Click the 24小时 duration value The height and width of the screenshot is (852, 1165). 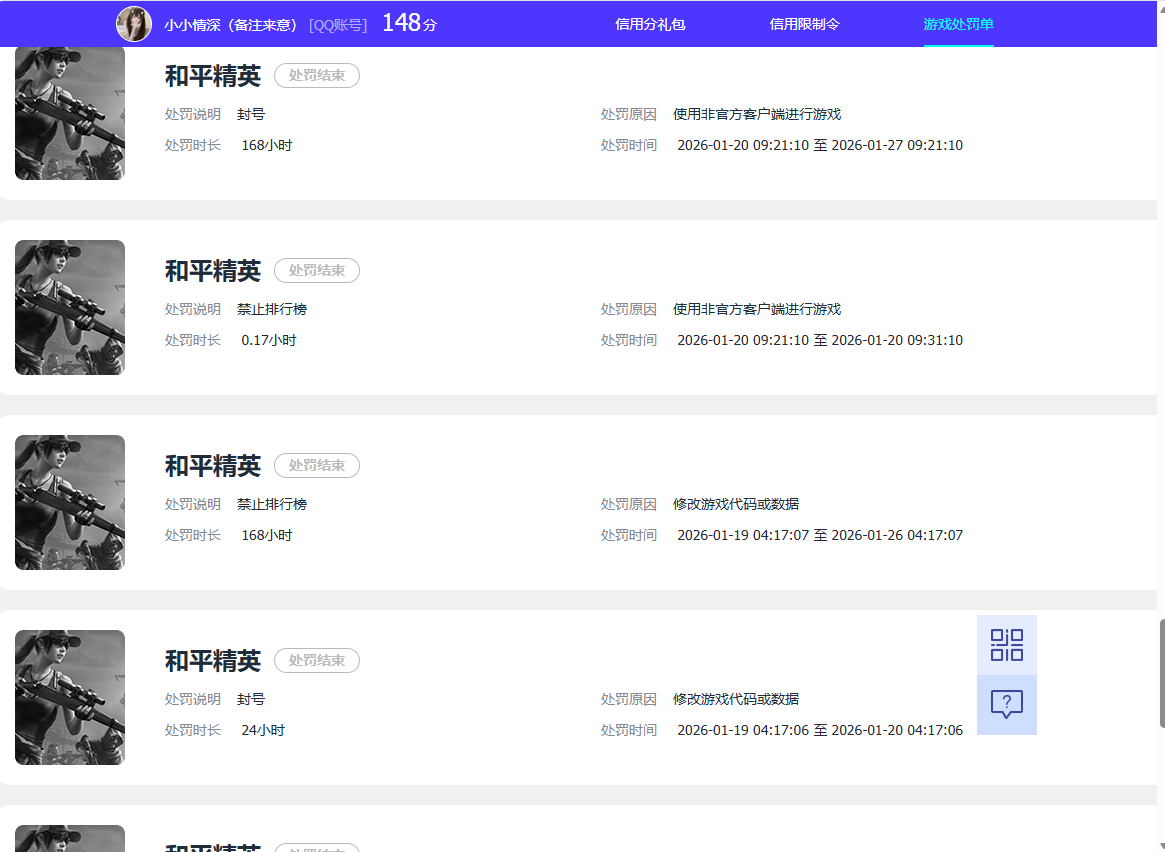click(263, 730)
